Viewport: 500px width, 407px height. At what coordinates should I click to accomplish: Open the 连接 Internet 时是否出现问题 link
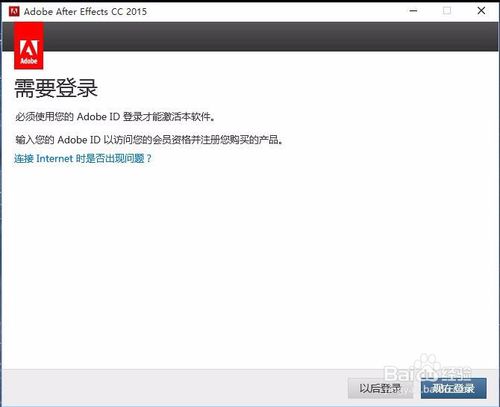tap(83, 158)
